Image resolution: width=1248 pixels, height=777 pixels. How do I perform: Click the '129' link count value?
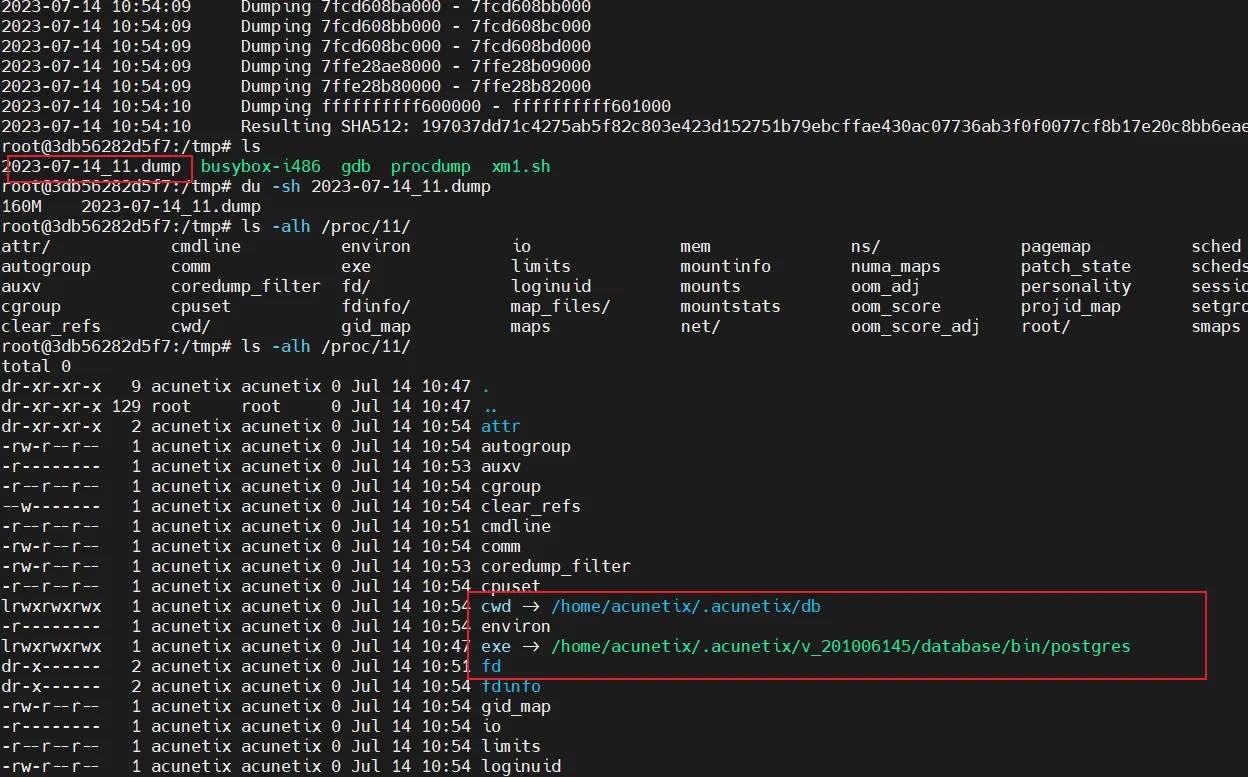[126, 407]
